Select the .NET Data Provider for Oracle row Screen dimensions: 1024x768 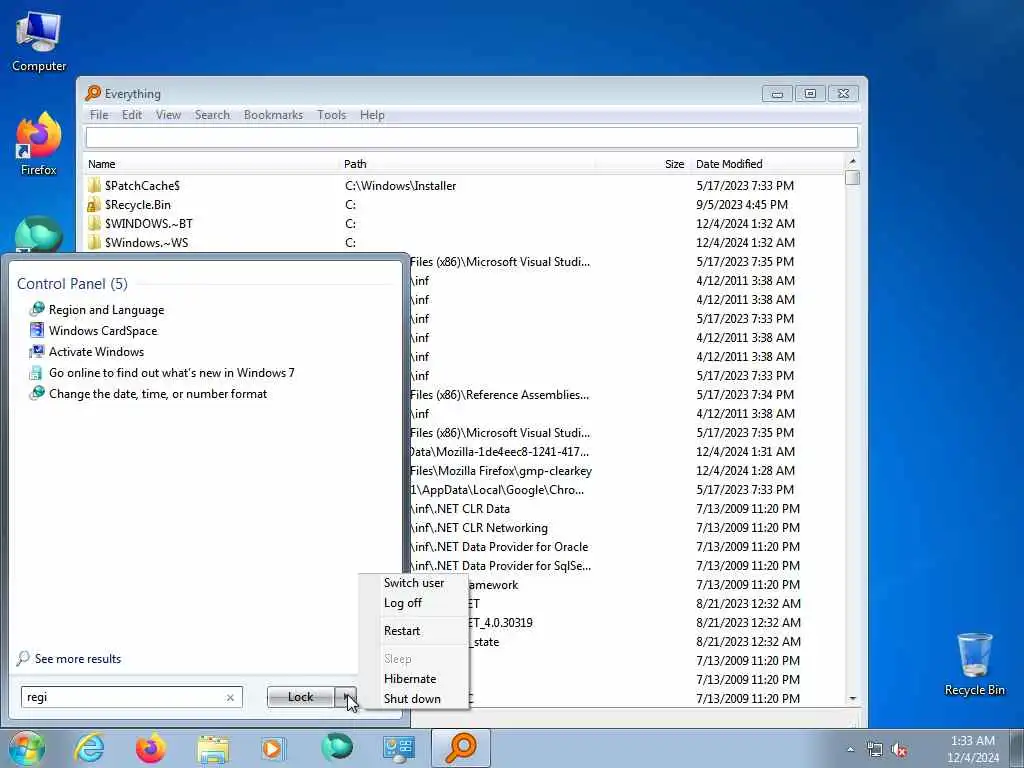pyautogui.click(x=499, y=546)
